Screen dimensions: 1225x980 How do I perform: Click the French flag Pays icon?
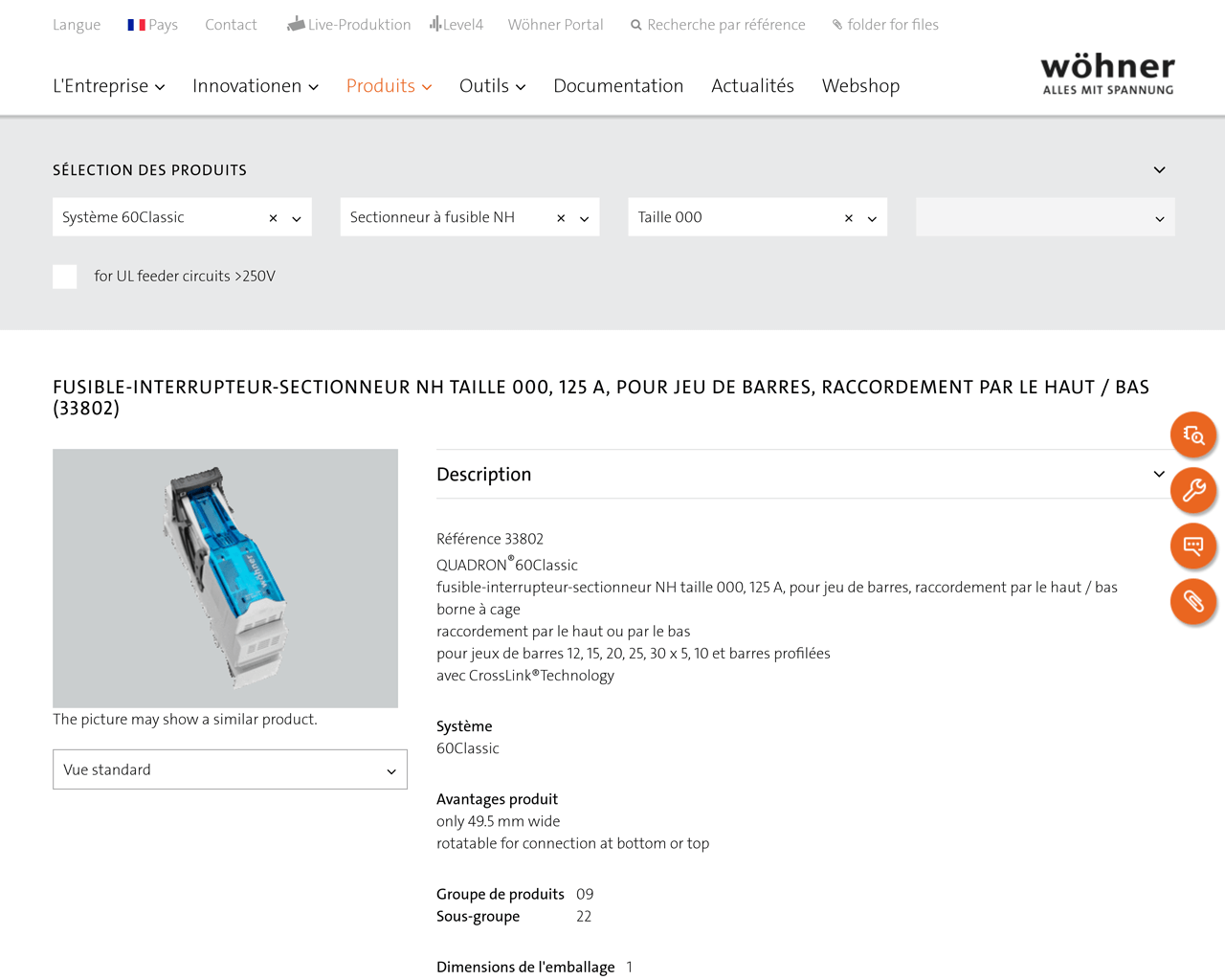pos(136,25)
